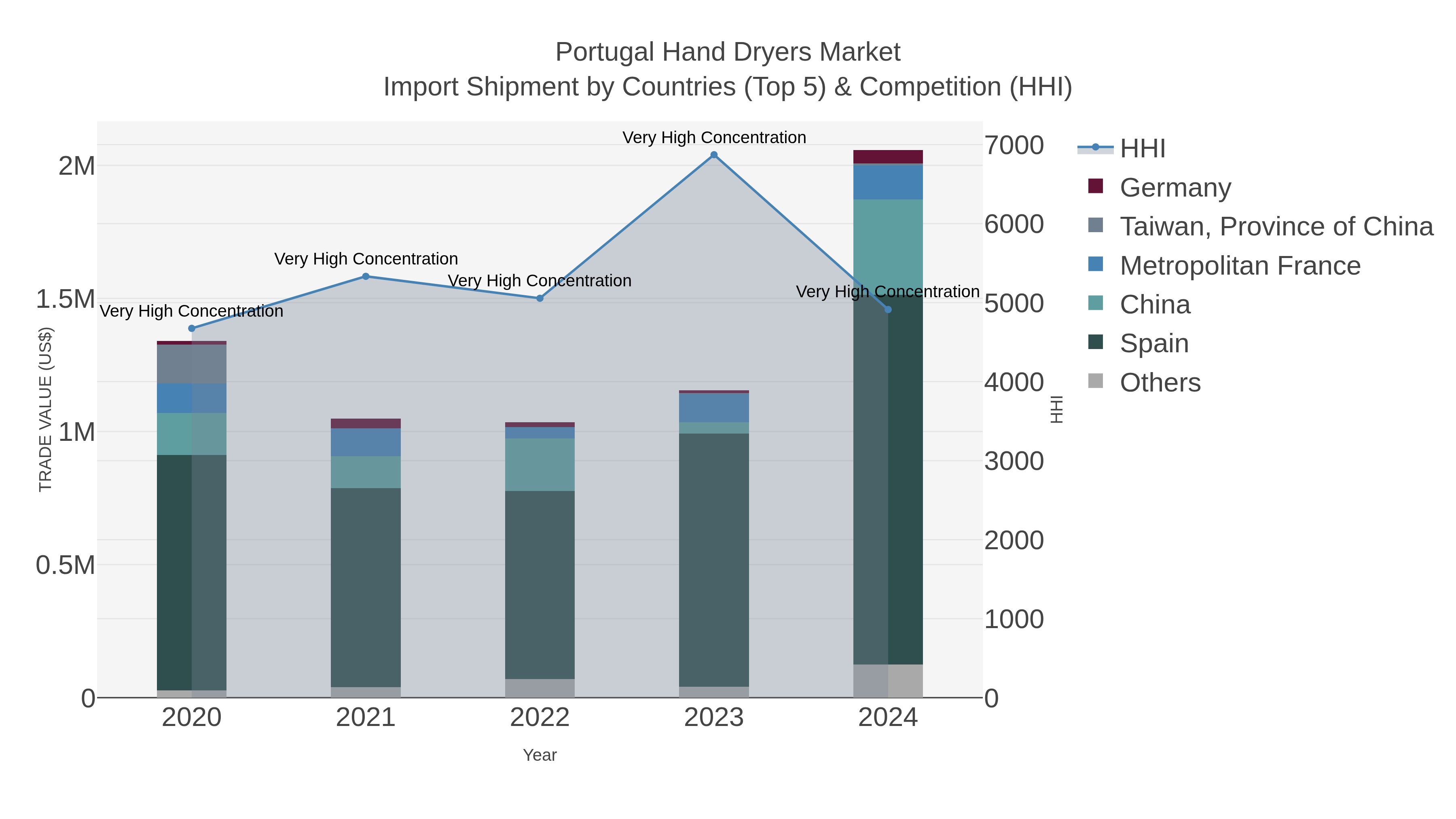
Task: Click the Spain dark green legend swatch
Action: [1095, 342]
